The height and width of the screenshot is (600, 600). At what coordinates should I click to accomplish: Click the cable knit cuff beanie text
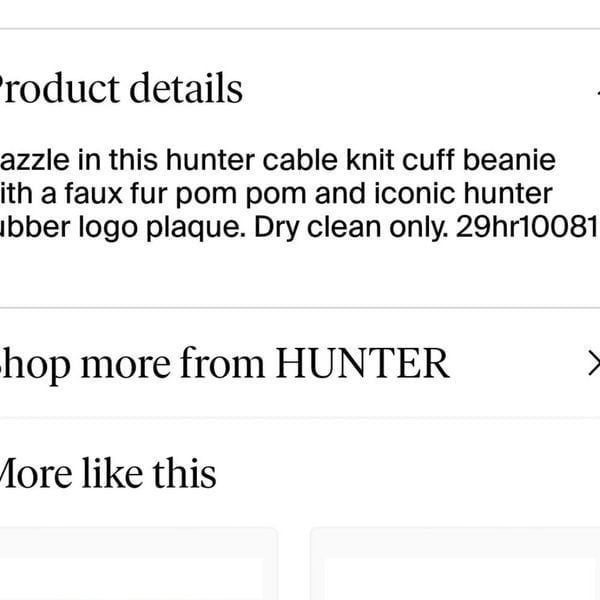(x=409, y=160)
